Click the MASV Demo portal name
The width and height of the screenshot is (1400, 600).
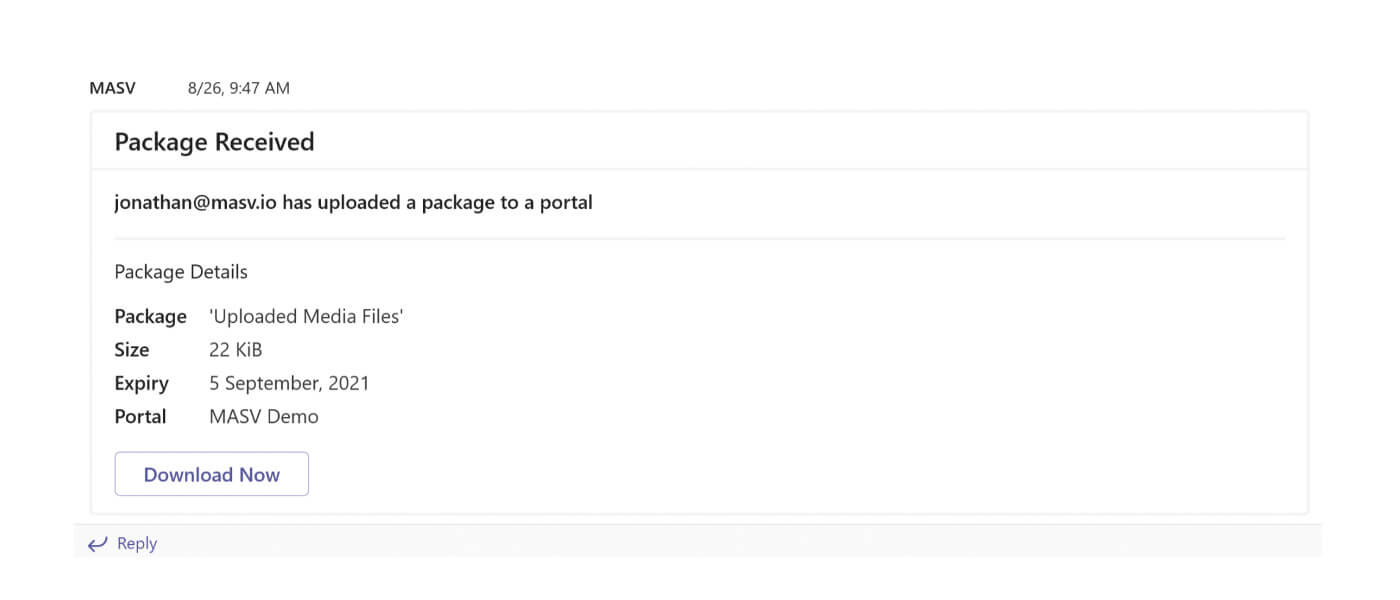[x=264, y=417]
